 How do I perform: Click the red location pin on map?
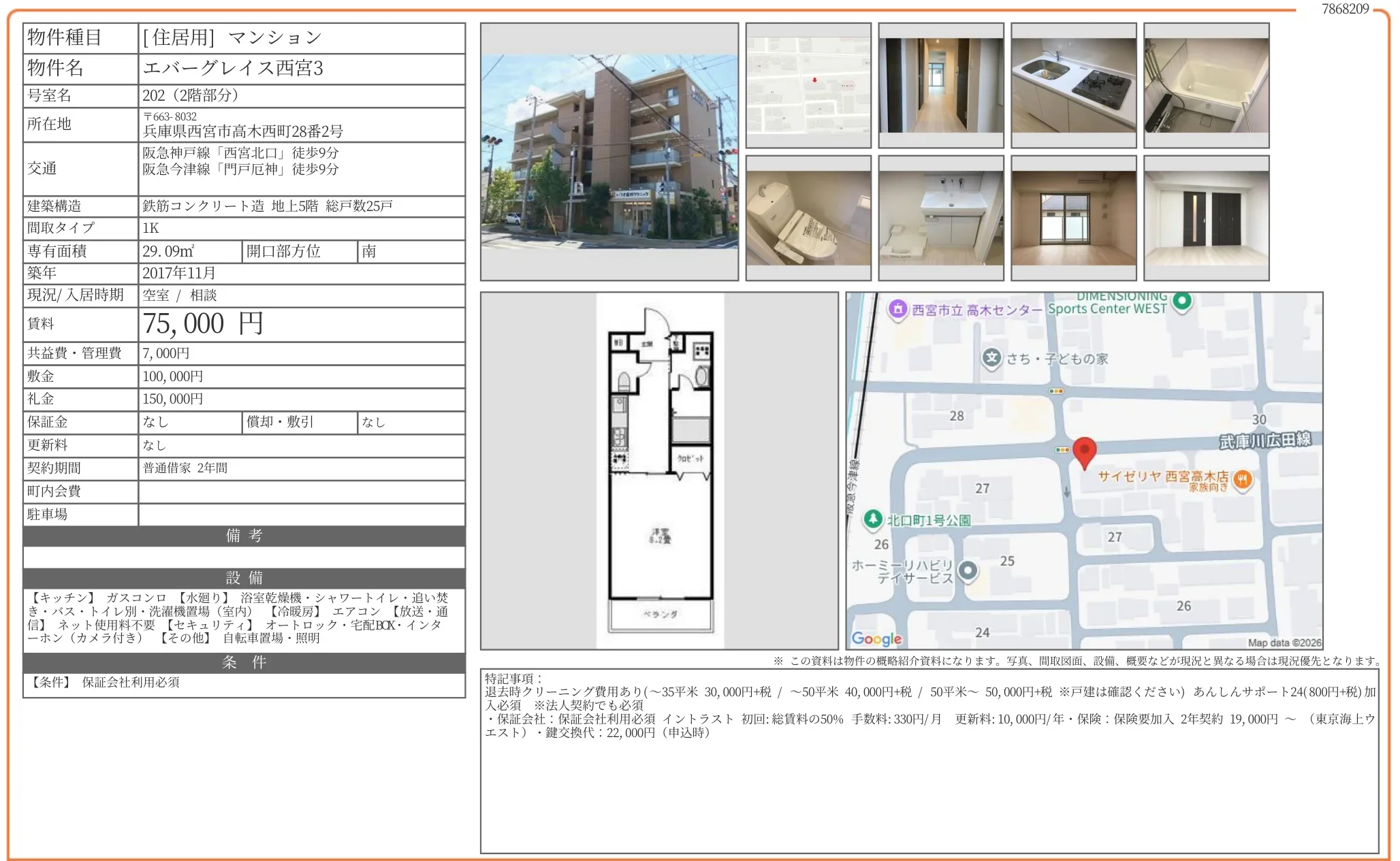click(1084, 451)
